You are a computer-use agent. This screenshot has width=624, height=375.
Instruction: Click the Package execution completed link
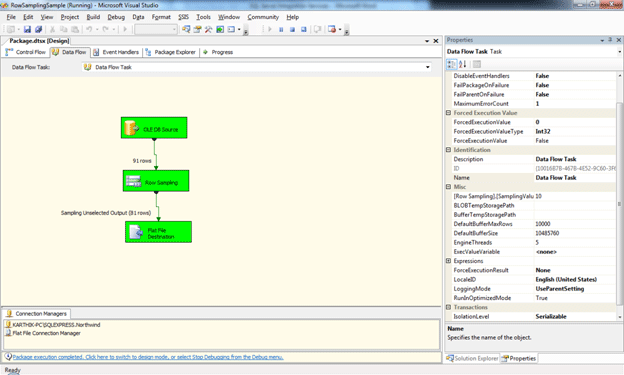[148, 357]
